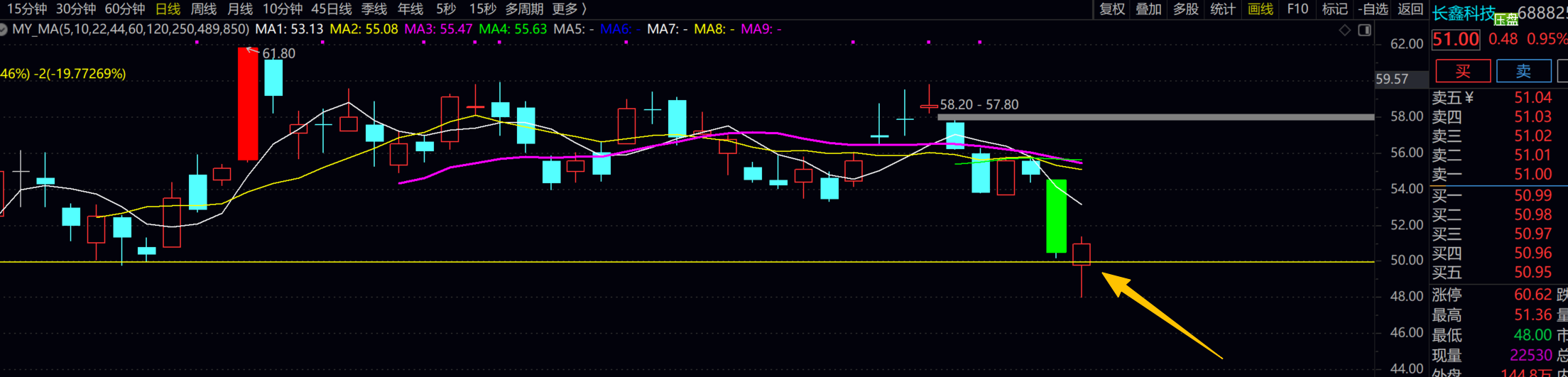Select the yellow horizontal line at 50.00

click(x=687, y=262)
